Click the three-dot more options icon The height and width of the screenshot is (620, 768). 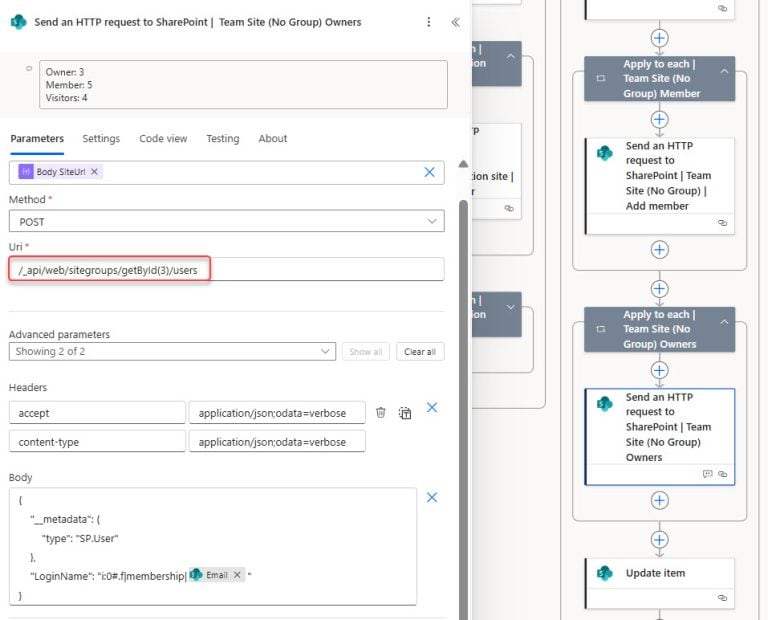pos(429,22)
